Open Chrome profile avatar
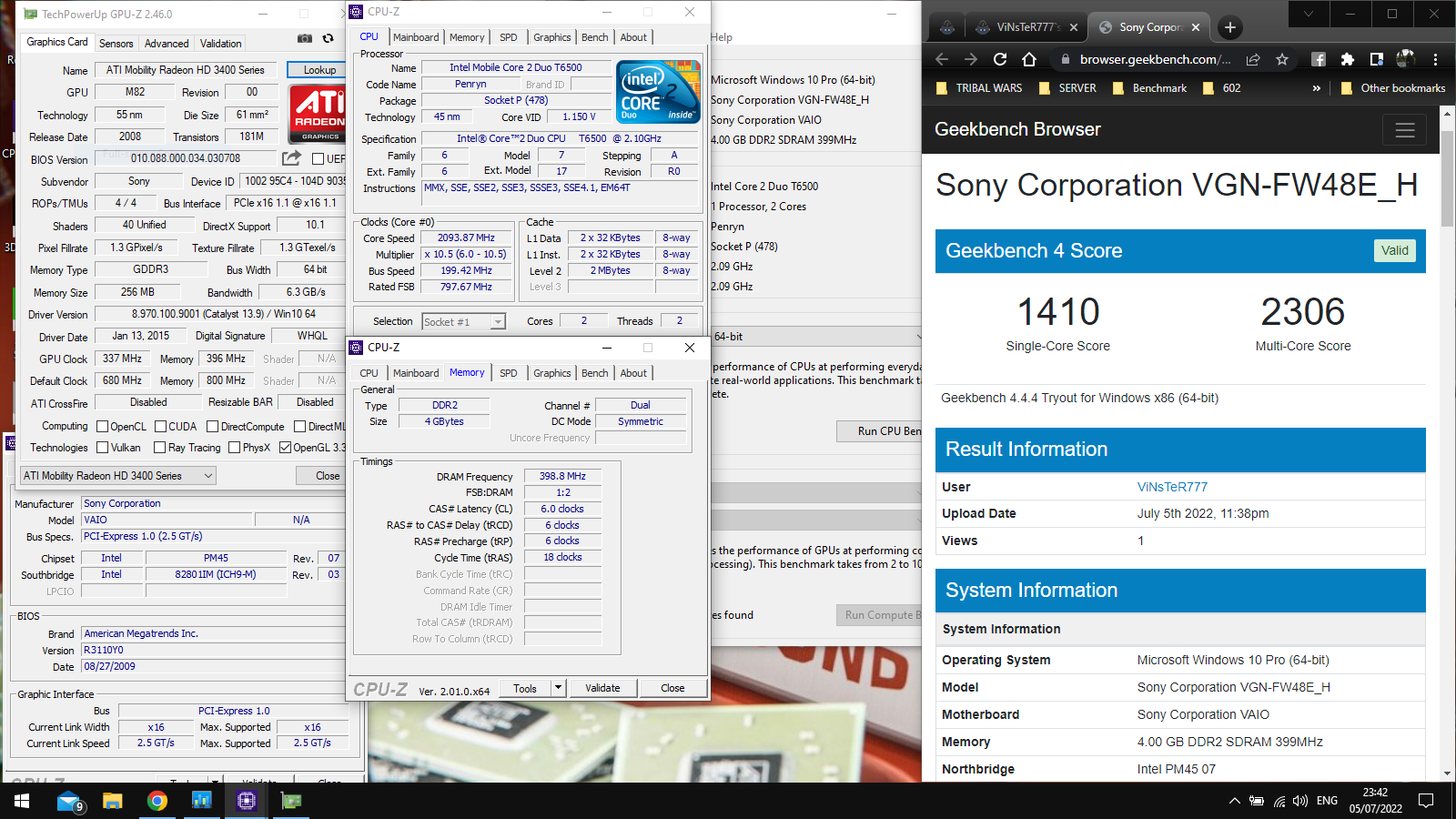The height and width of the screenshot is (819, 1456). pos(1406,59)
